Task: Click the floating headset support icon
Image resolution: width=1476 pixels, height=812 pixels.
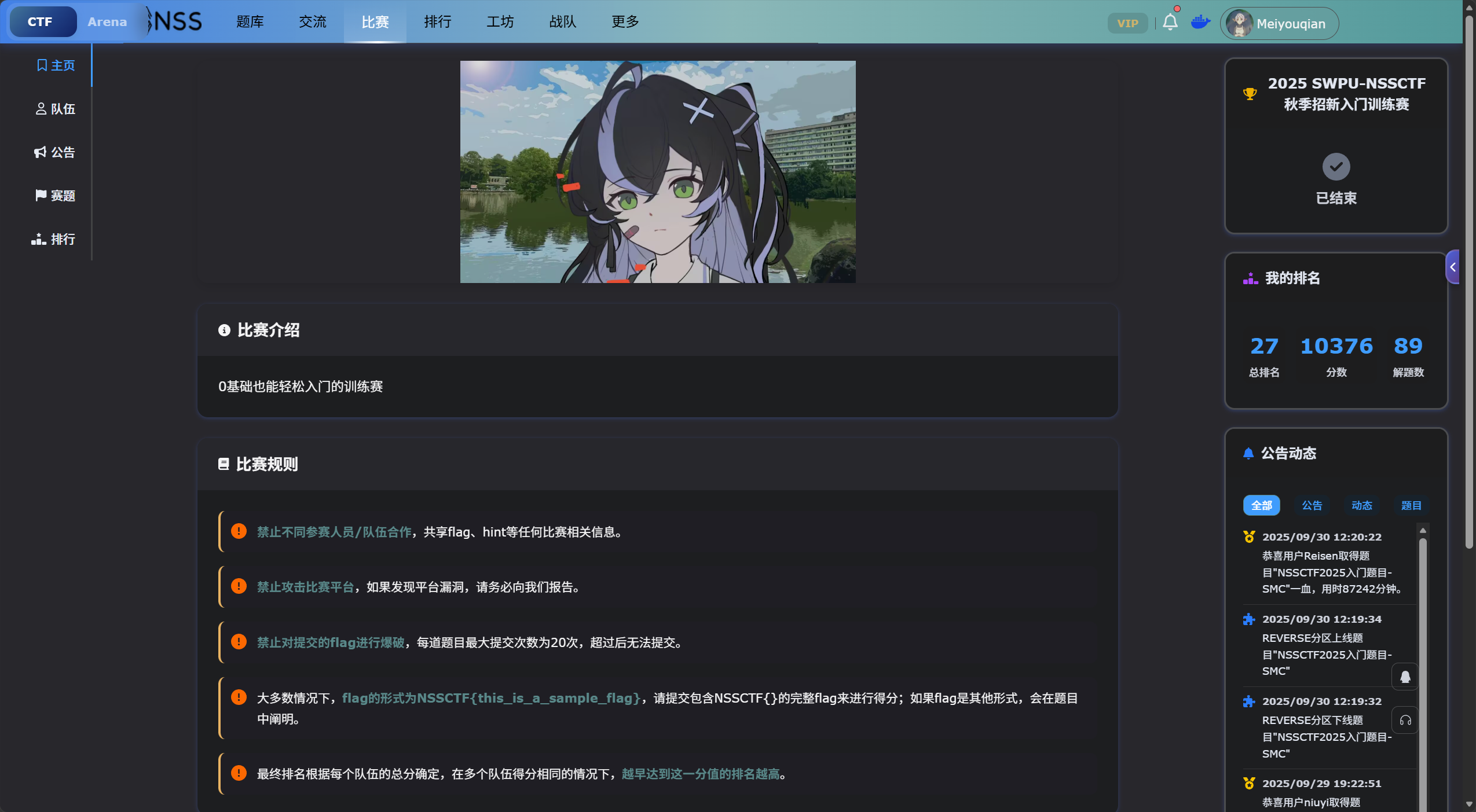Action: point(1405,721)
